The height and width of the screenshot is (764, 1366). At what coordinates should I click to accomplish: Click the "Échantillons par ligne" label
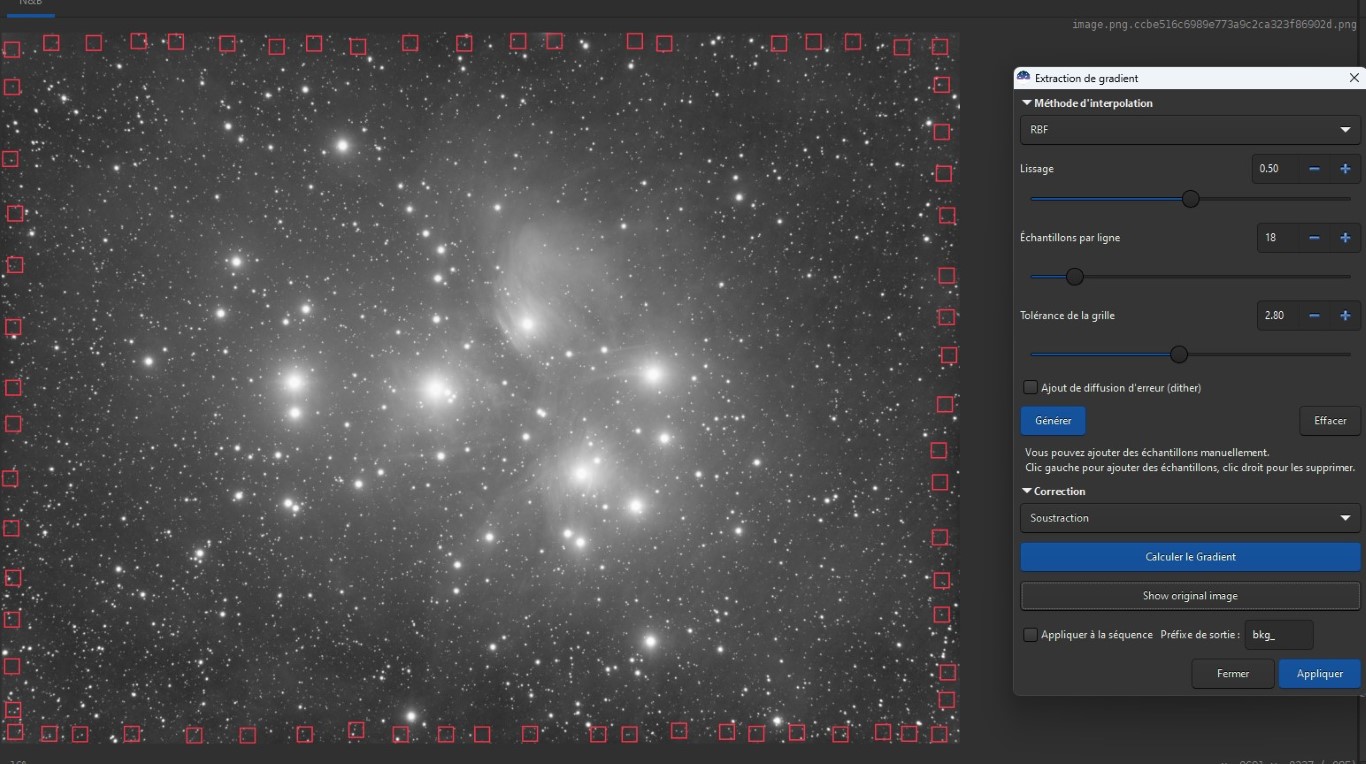point(1070,238)
